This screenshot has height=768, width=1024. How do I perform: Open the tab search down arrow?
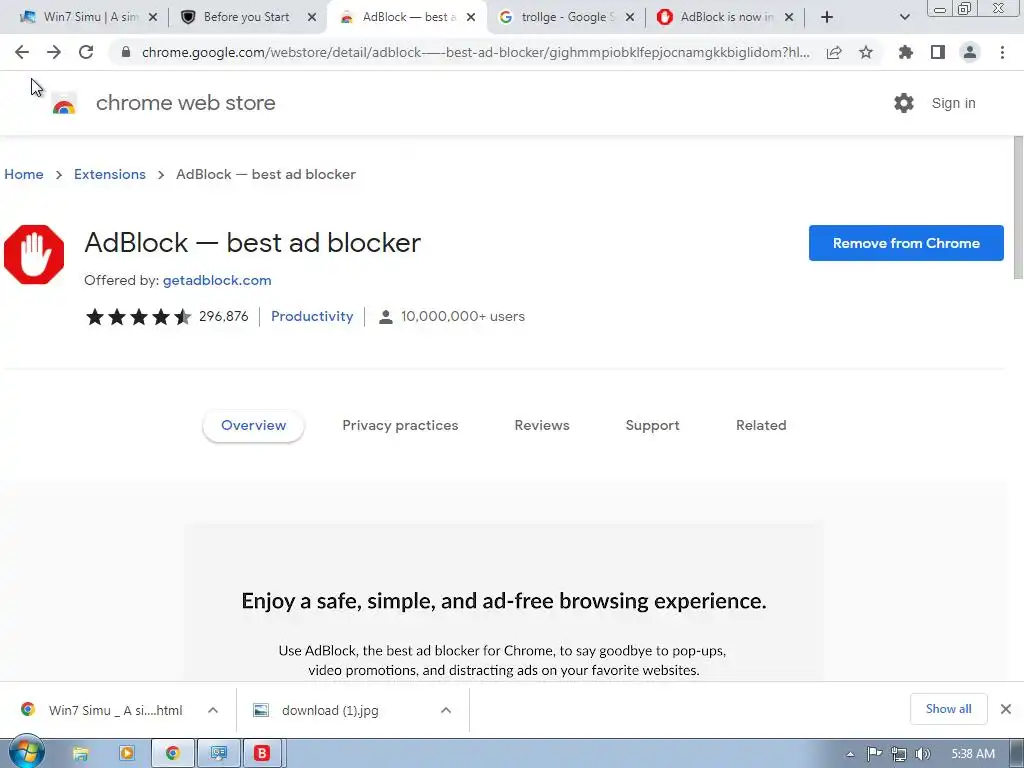click(904, 17)
